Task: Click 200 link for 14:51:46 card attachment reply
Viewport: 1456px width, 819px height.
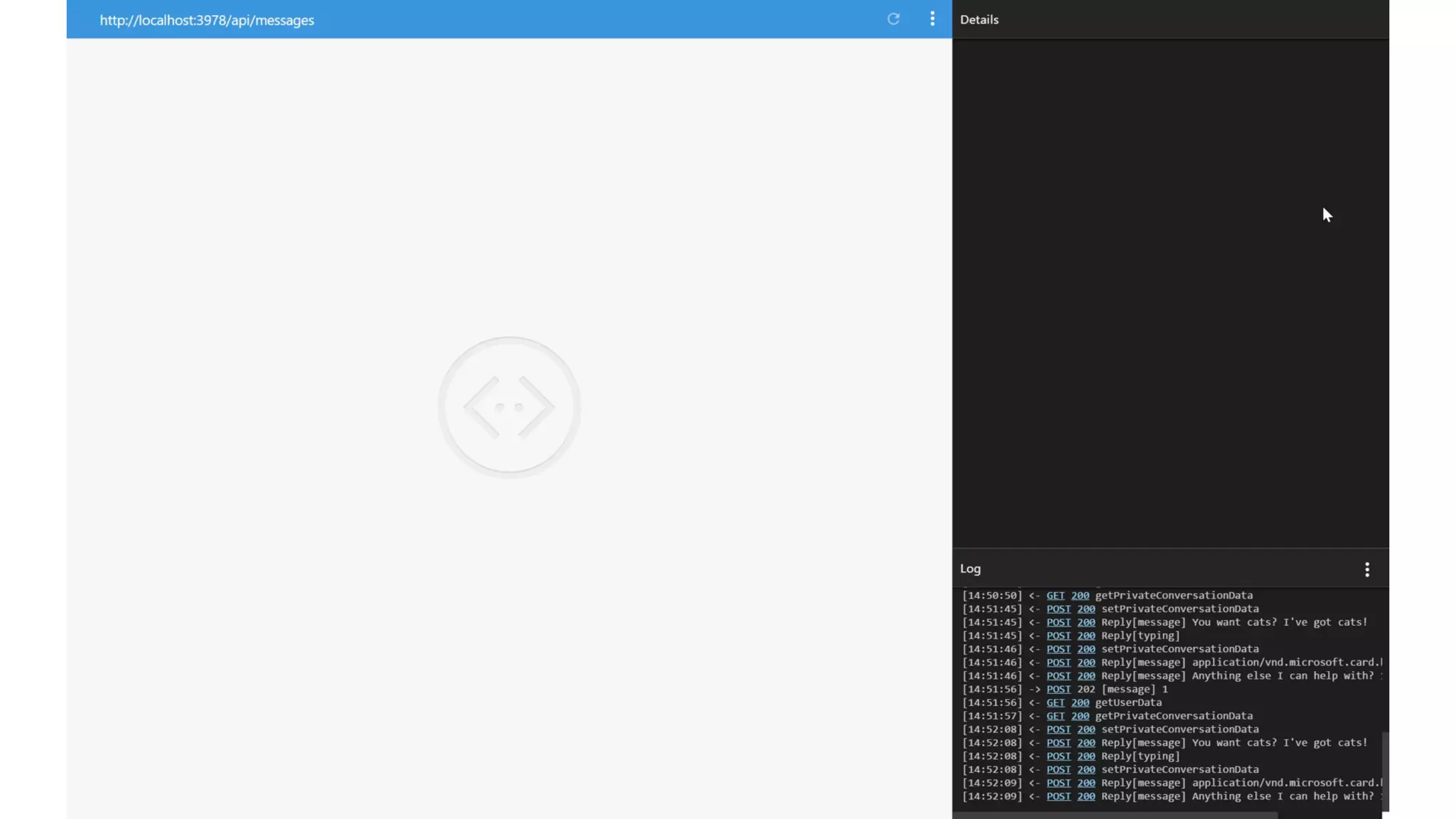Action: [1086, 663]
